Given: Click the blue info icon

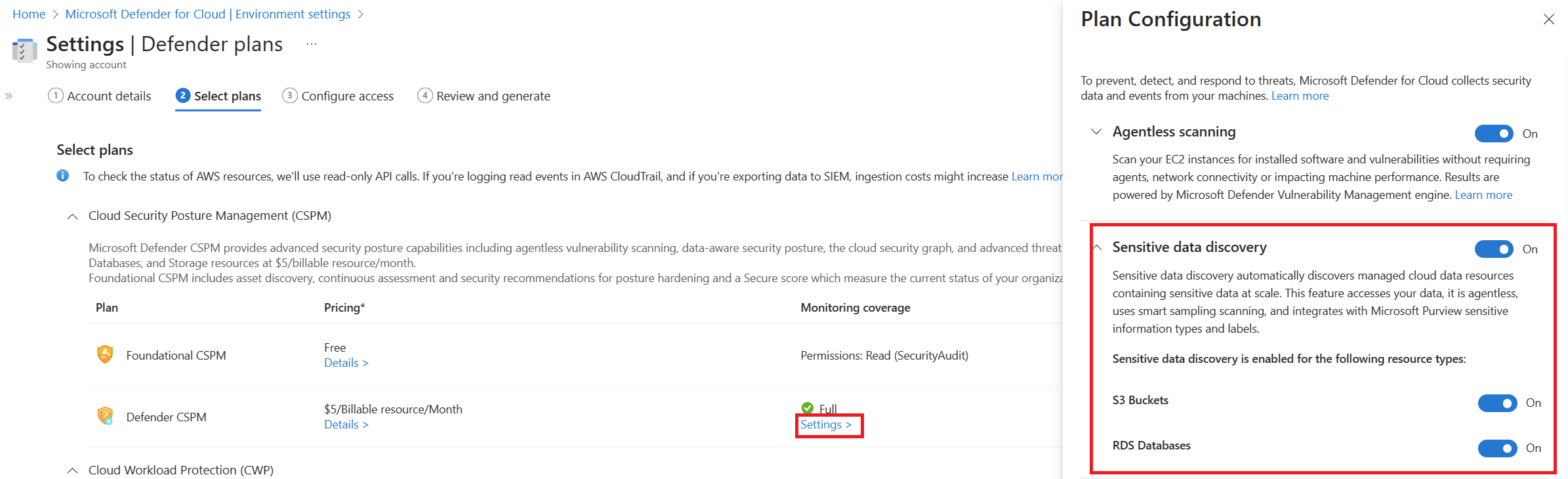Looking at the screenshot, I should click(63, 176).
